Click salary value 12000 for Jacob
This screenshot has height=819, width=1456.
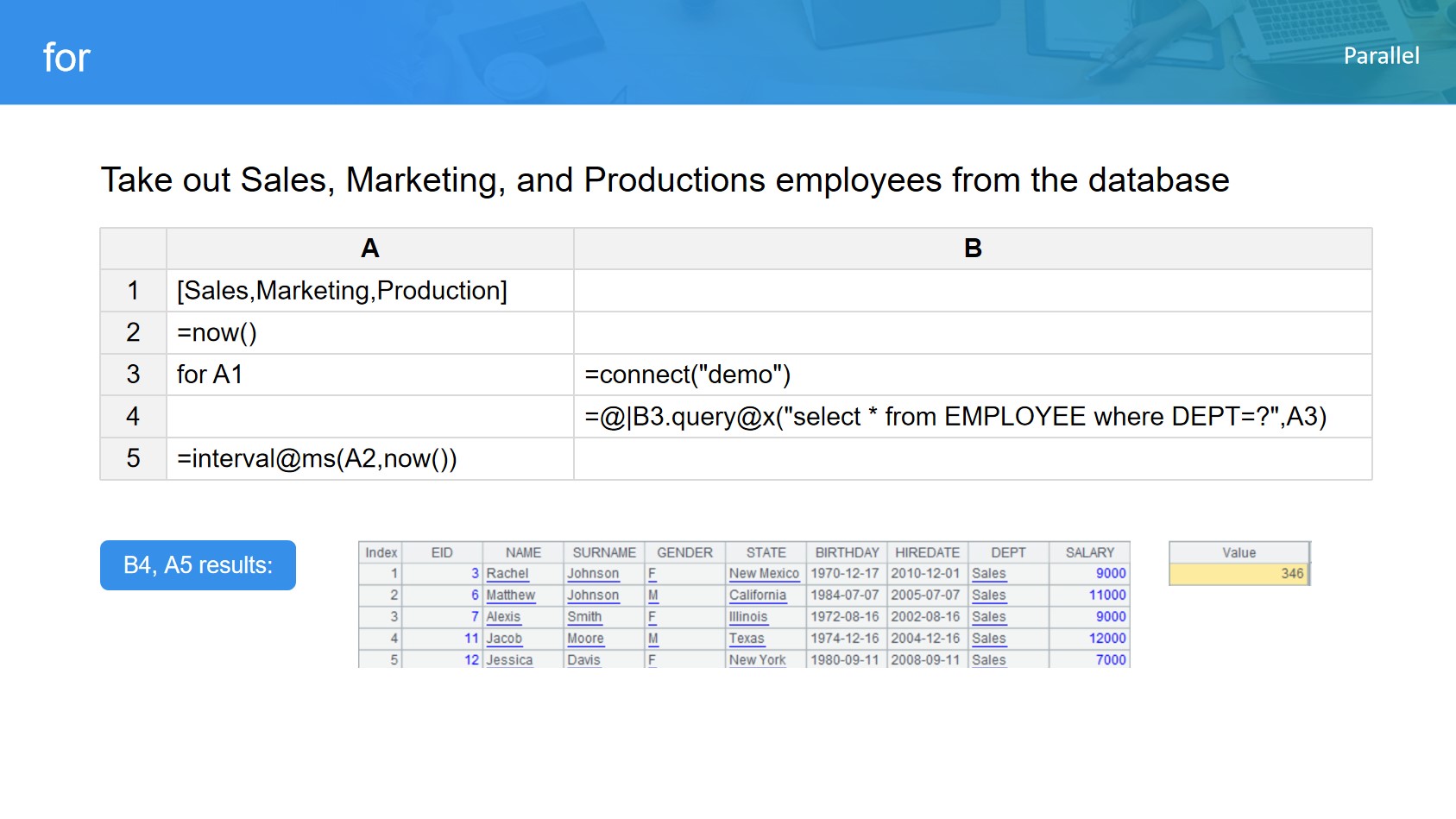click(x=1106, y=639)
